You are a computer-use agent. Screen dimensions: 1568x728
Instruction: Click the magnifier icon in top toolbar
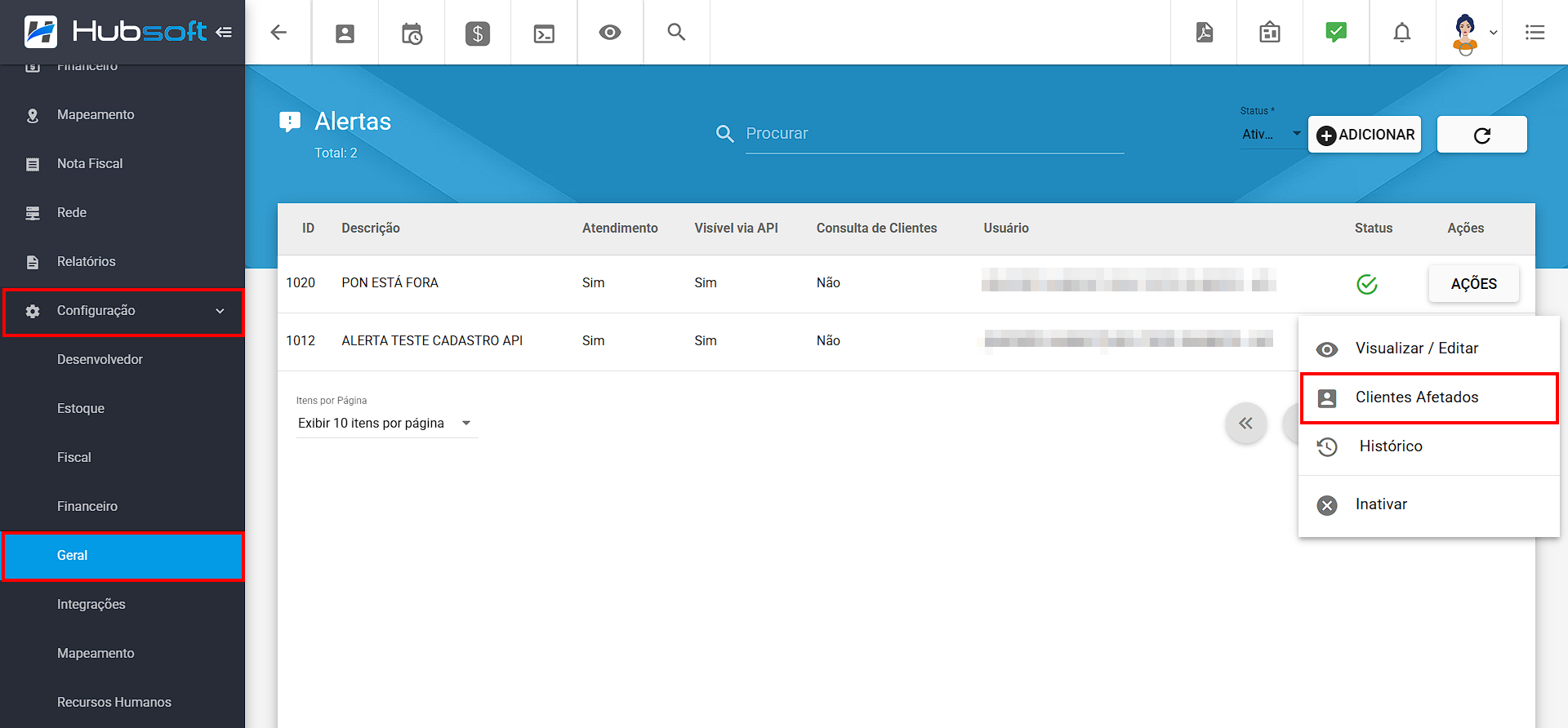point(676,32)
